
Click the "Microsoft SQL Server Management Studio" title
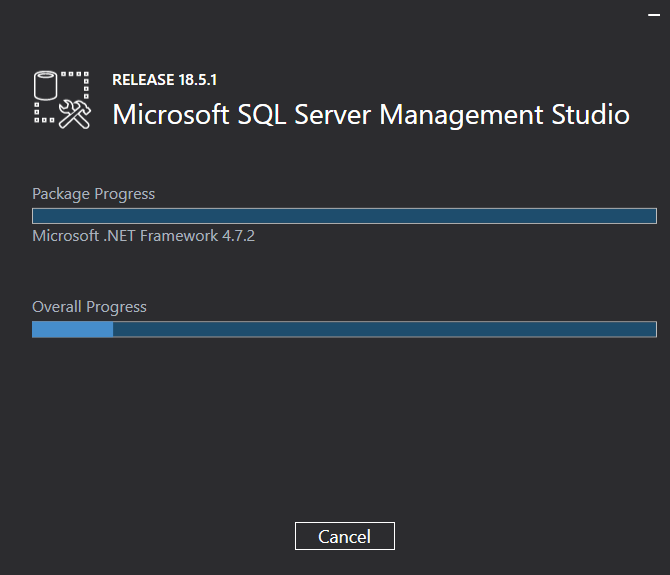tap(371, 114)
